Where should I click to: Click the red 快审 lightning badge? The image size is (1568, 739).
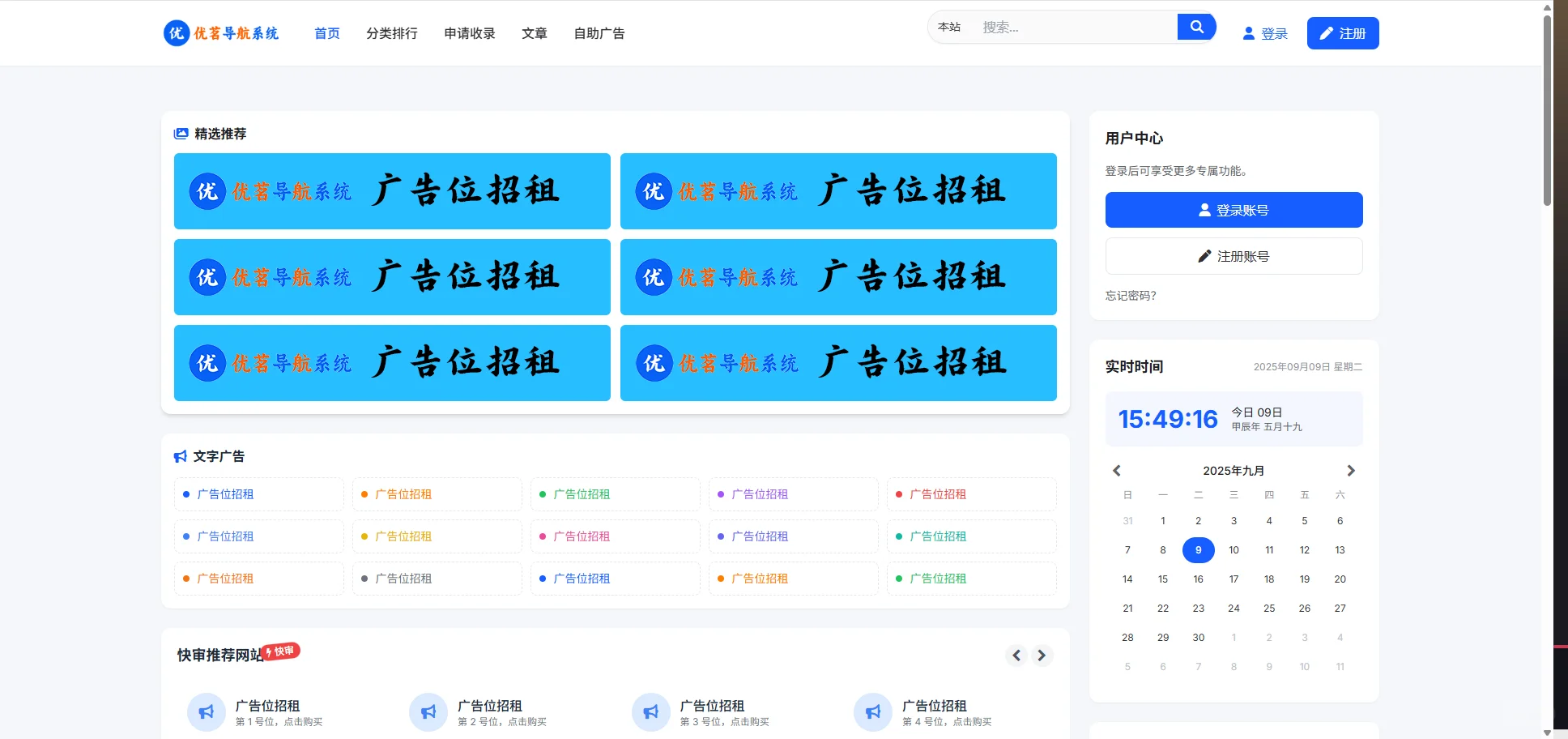[x=280, y=651]
